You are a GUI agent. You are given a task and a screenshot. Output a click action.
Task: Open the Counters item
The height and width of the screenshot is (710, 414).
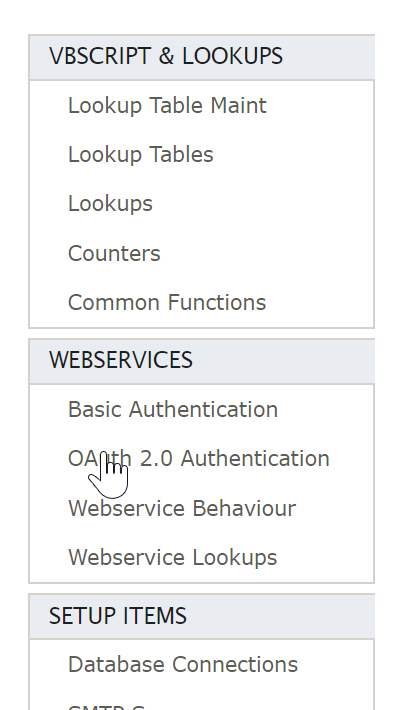114,254
